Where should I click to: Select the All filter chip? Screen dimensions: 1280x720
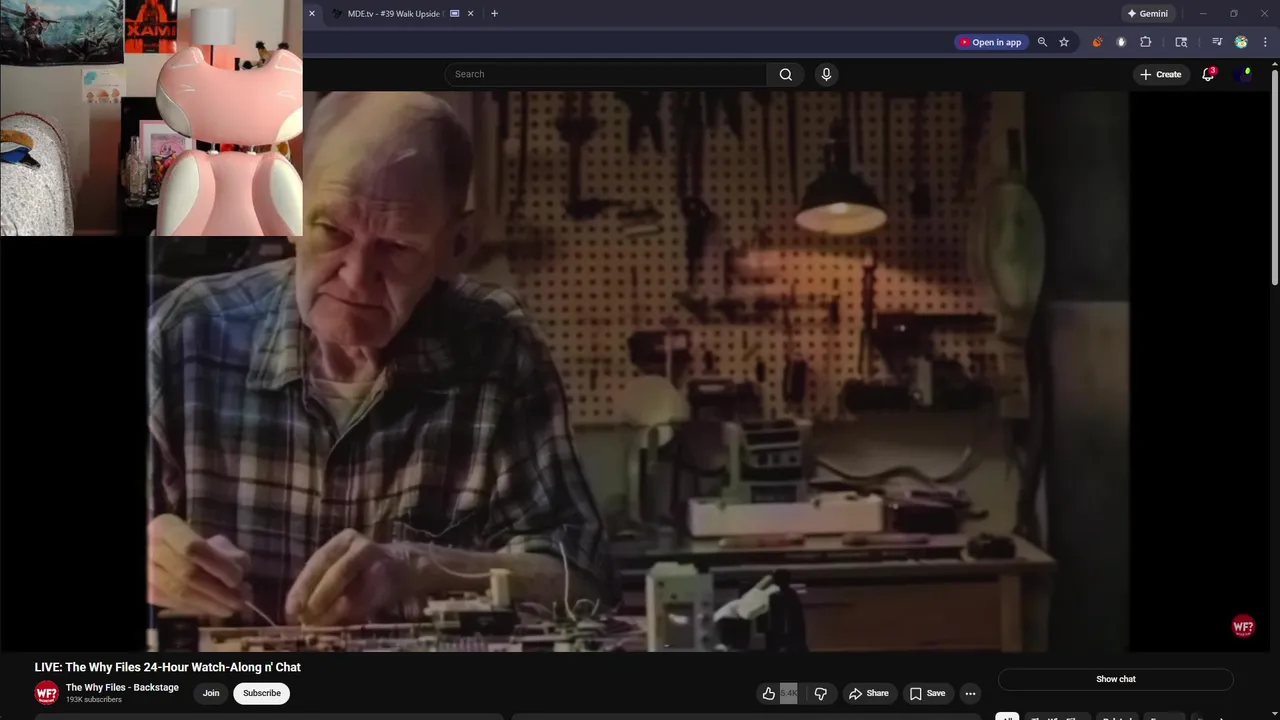point(1007,716)
